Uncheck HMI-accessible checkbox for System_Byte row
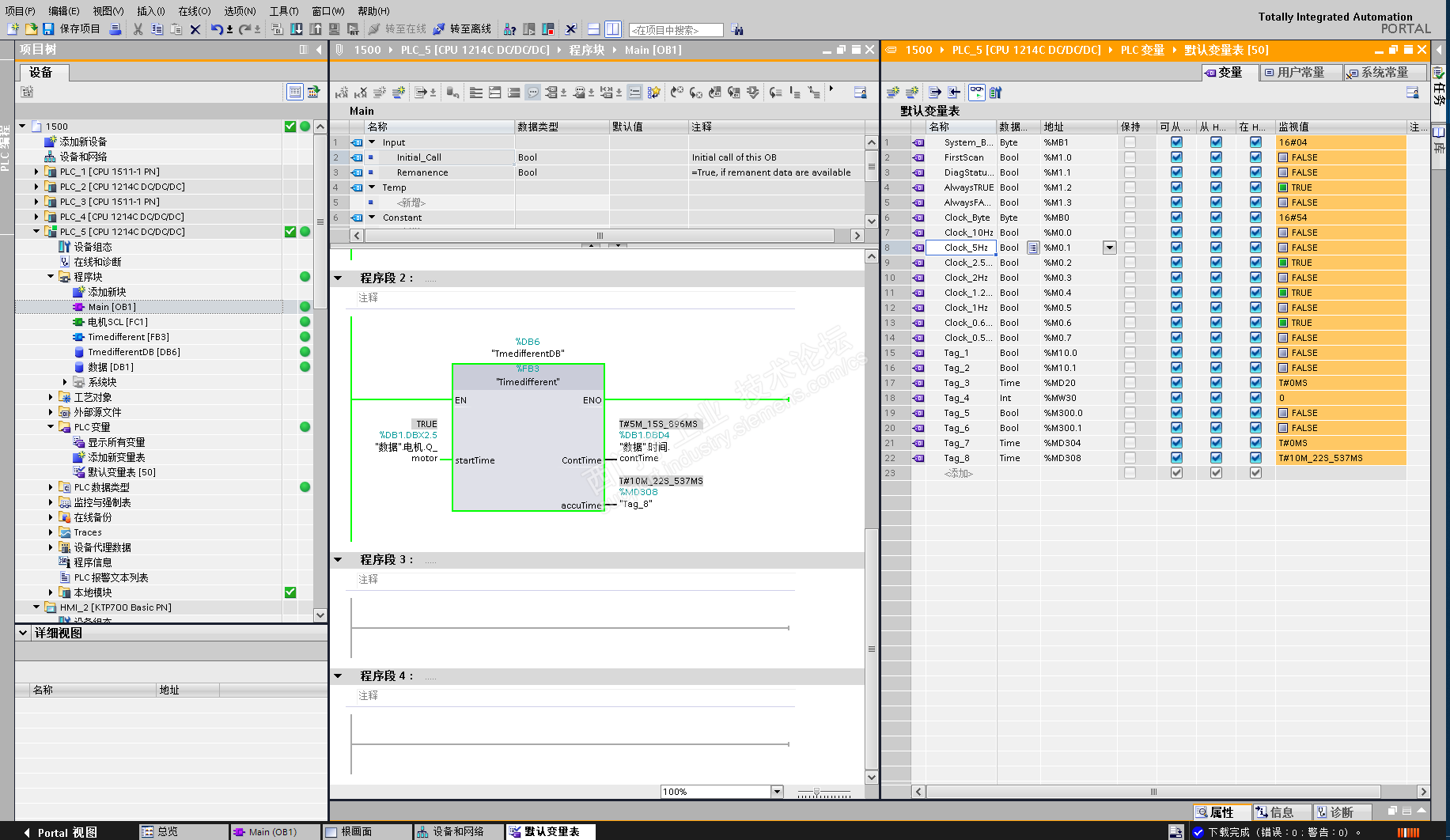The height and width of the screenshot is (840, 1450). pos(1176,142)
